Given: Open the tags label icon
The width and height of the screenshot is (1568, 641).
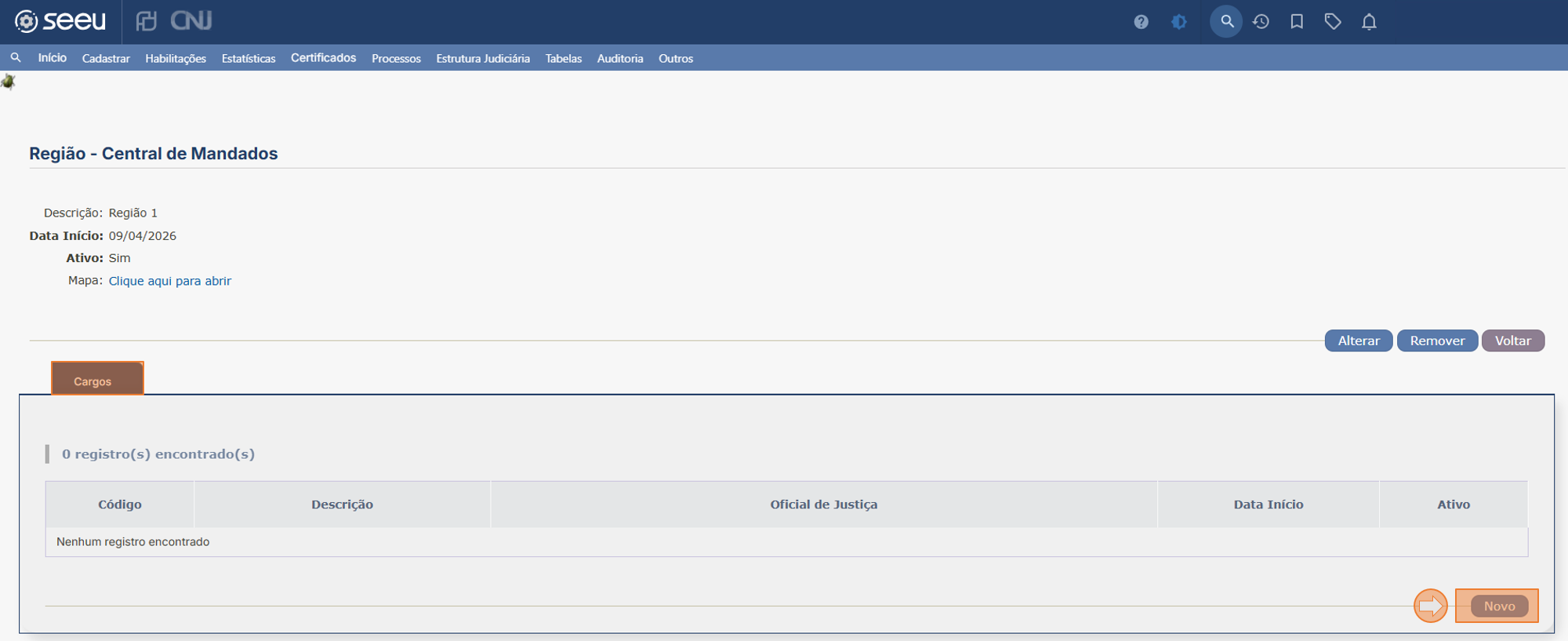Looking at the screenshot, I should [x=1333, y=22].
